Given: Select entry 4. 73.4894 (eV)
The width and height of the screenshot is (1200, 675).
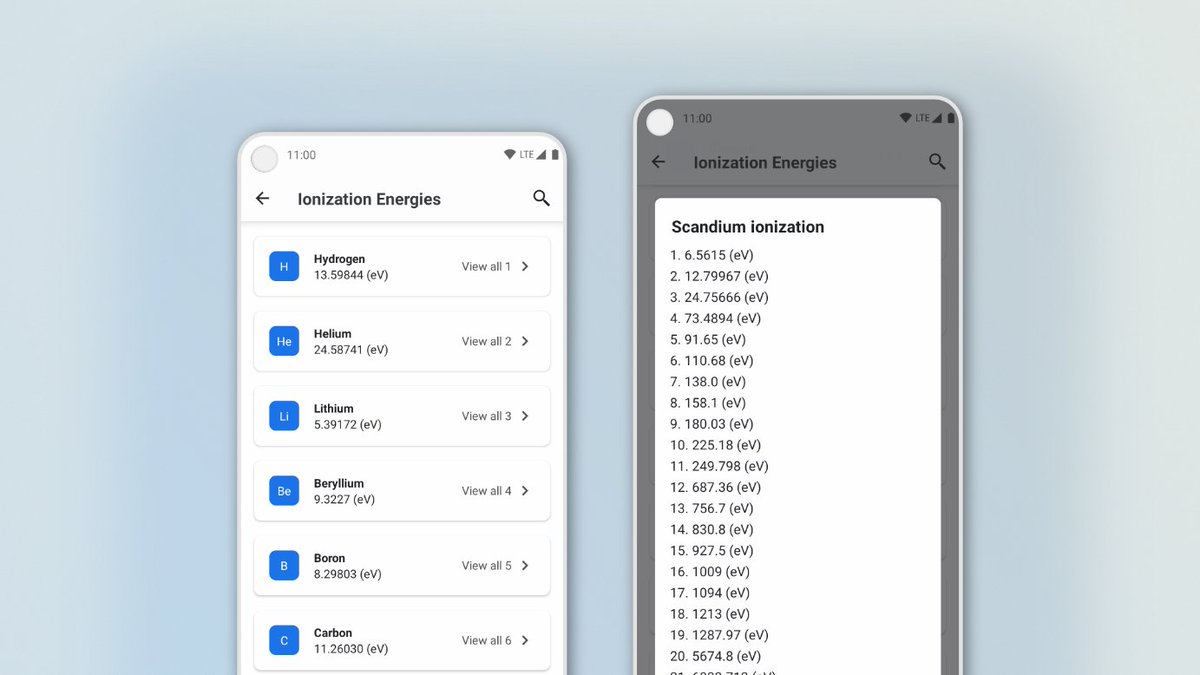Looking at the screenshot, I should 716,318.
